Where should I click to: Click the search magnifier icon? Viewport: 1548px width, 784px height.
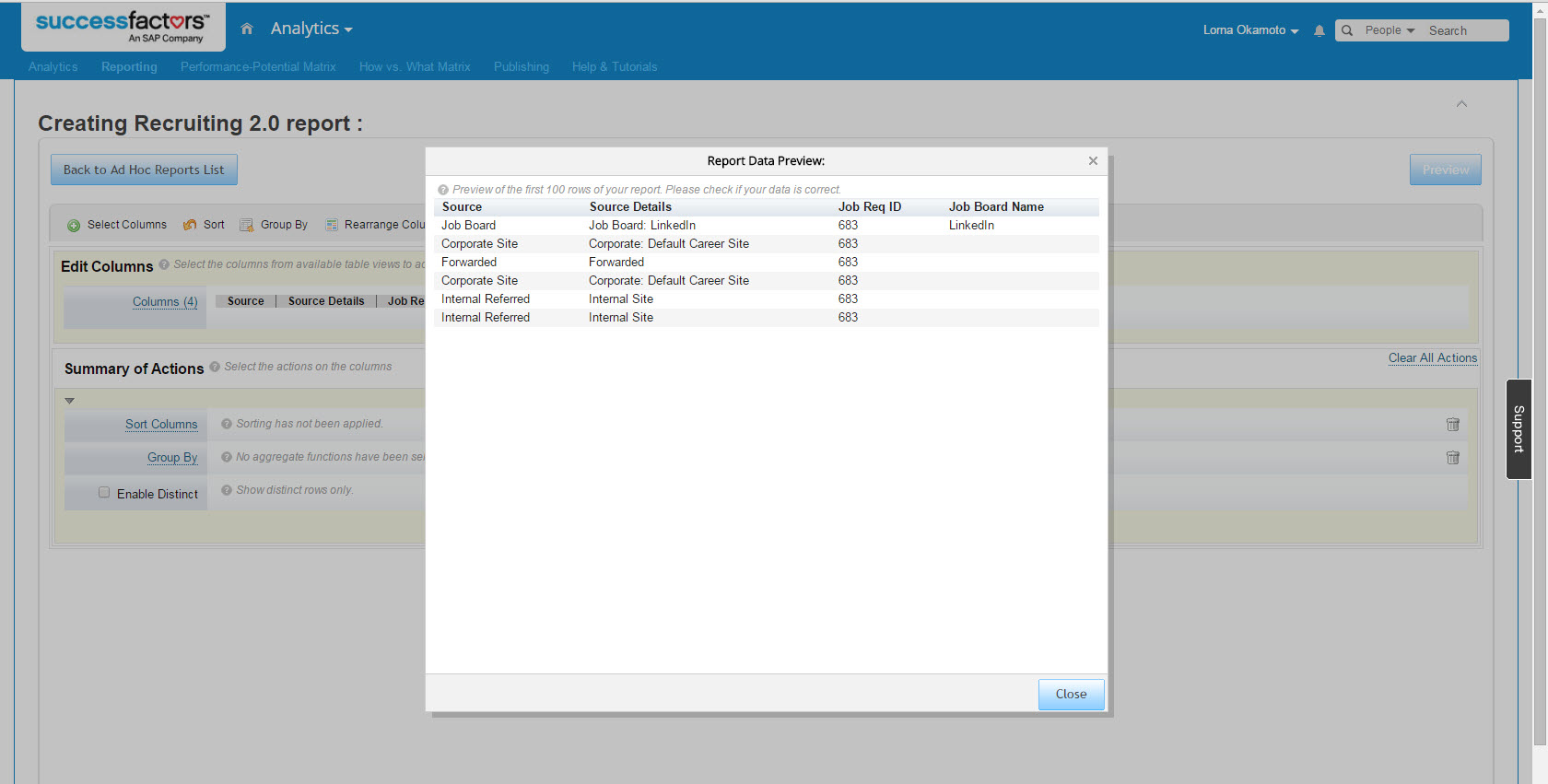click(x=1347, y=30)
